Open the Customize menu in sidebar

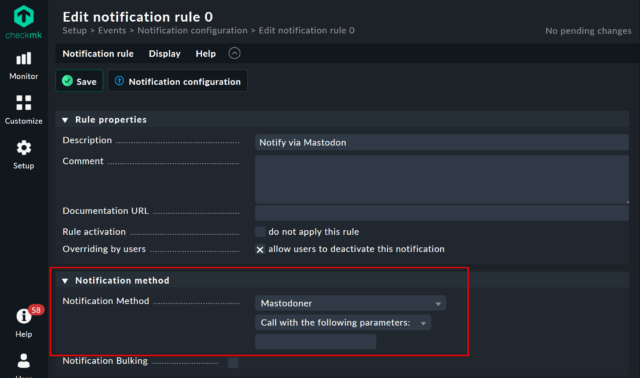click(x=24, y=110)
